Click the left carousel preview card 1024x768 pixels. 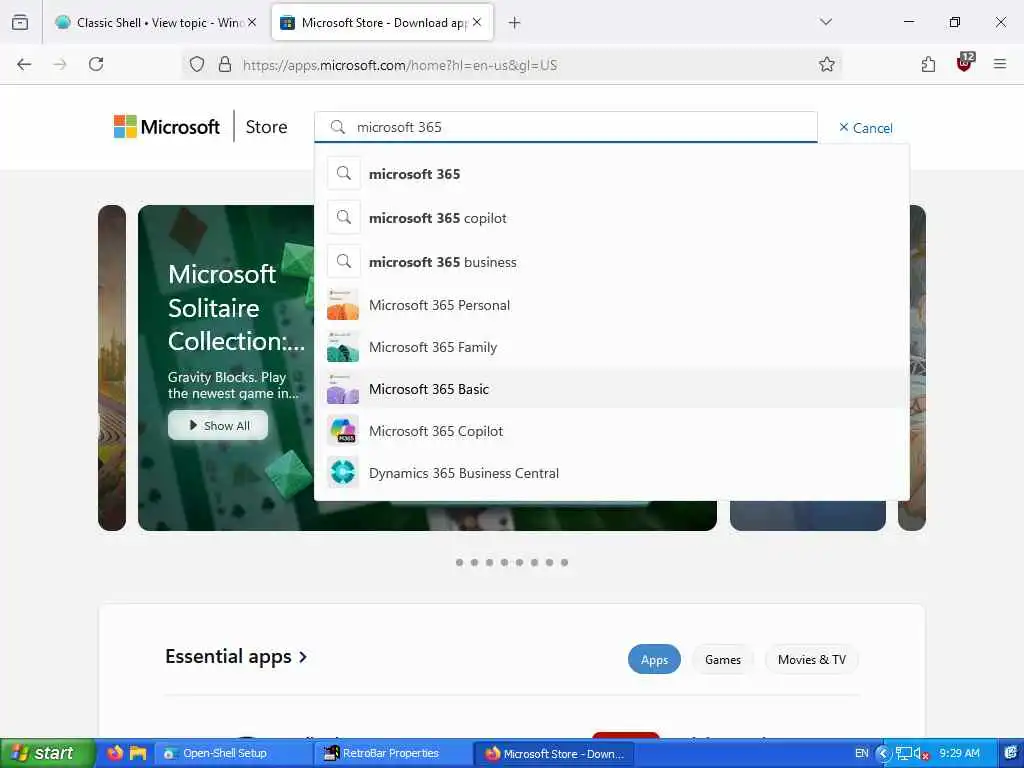coord(112,368)
